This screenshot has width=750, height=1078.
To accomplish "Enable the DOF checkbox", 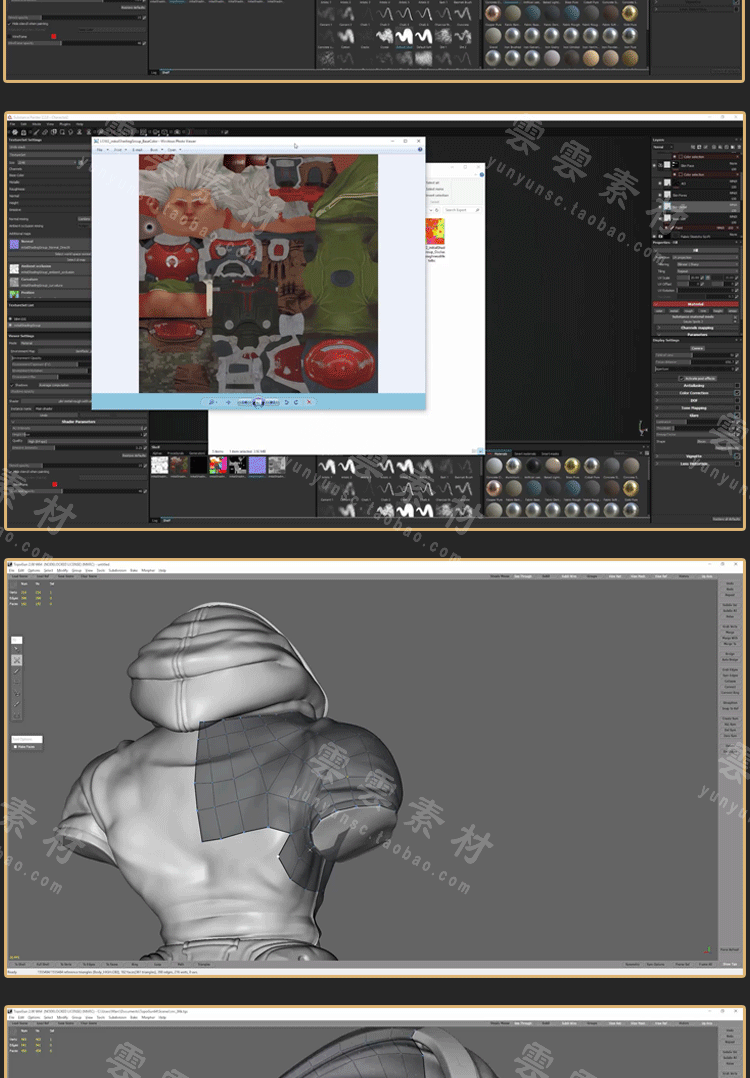I will tap(737, 400).
